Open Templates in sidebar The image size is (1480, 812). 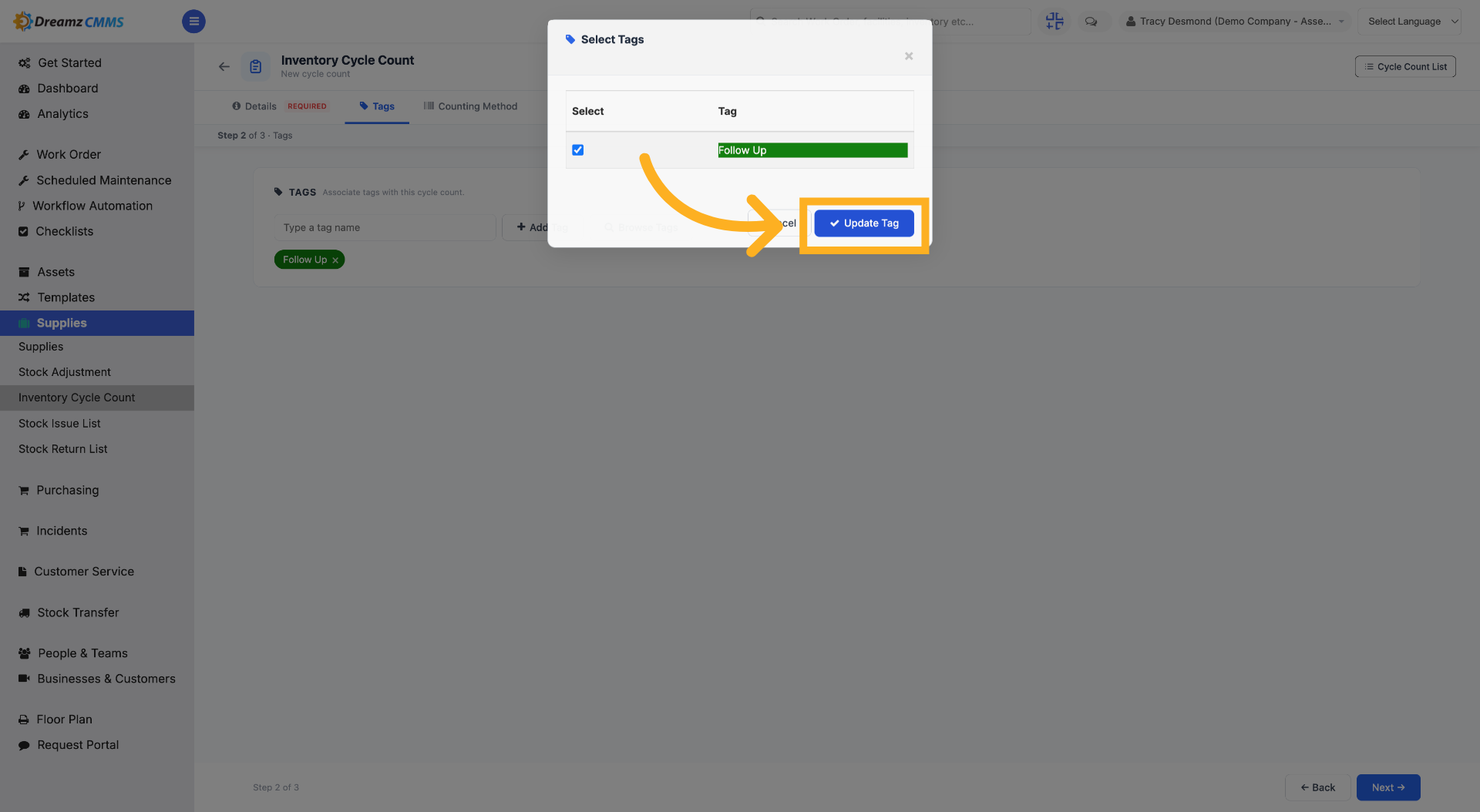point(66,297)
